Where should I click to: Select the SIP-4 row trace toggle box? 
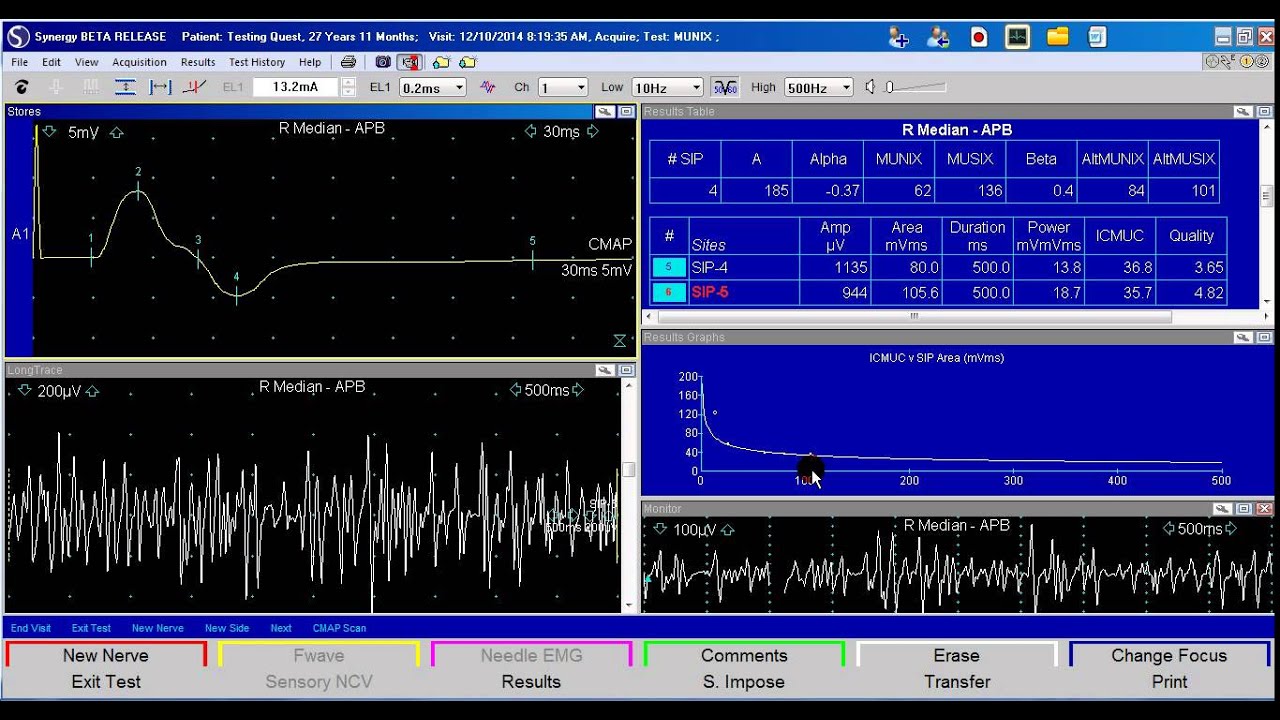669,268
